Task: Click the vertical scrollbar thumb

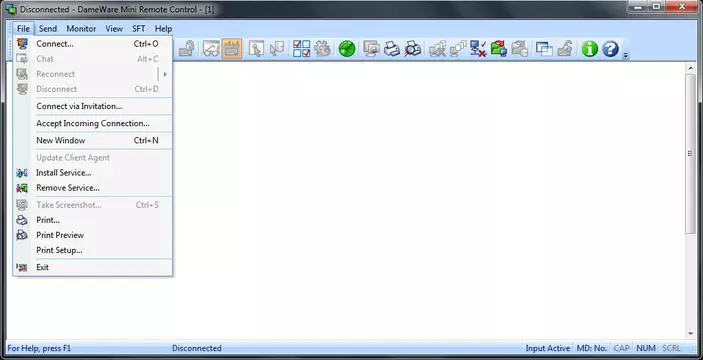Action: tap(690, 153)
